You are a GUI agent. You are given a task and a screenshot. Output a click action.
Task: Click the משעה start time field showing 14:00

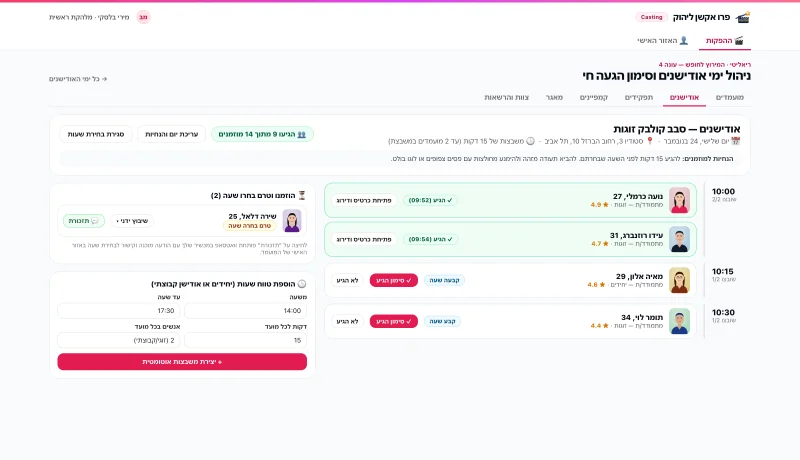click(245, 311)
